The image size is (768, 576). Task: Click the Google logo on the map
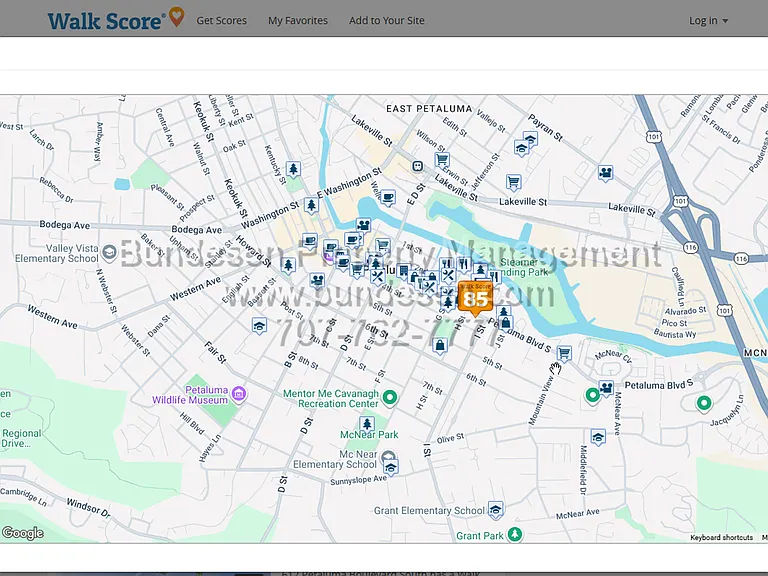(23, 533)
